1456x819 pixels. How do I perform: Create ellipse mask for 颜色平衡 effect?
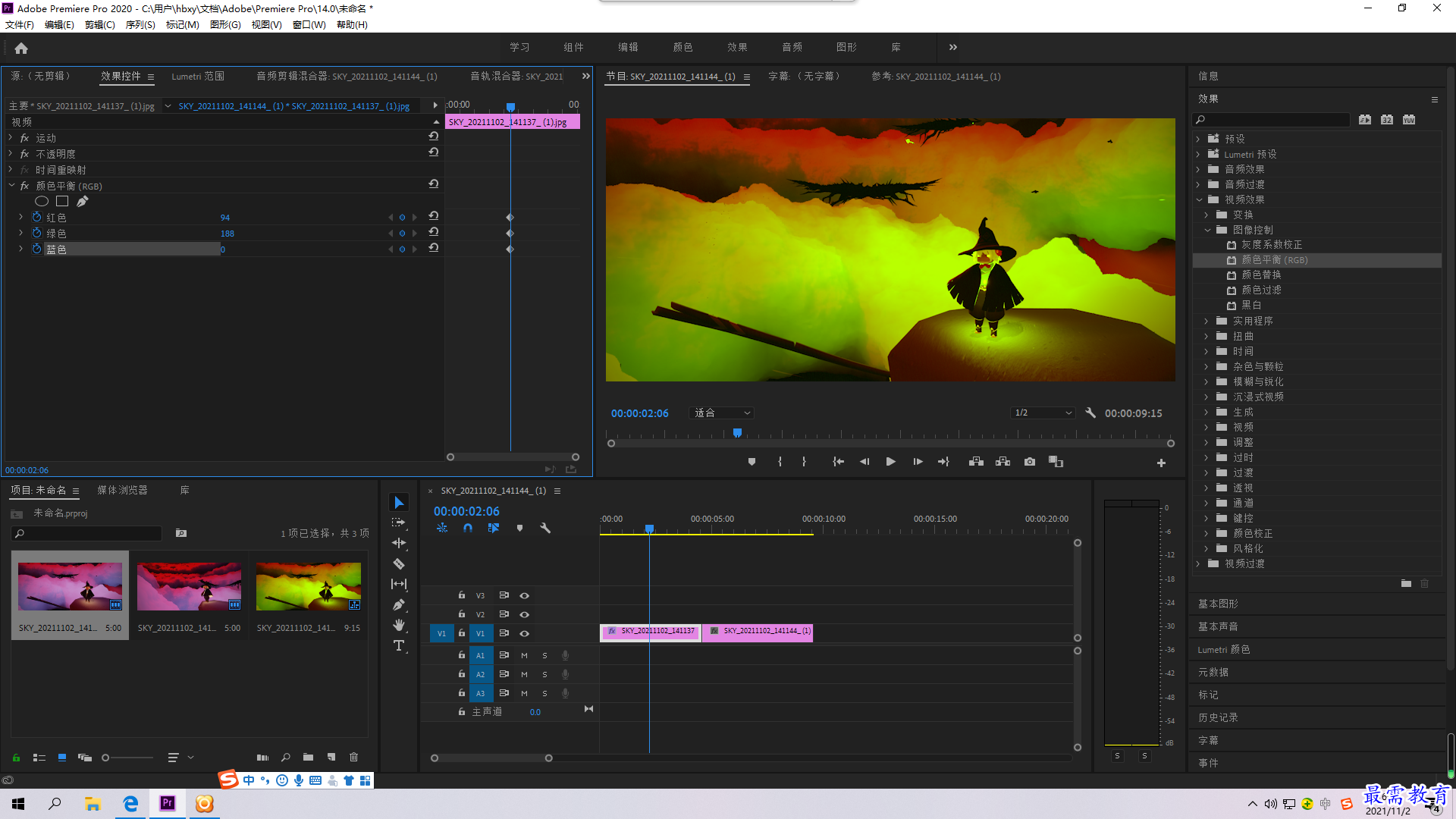coord(42,202)
